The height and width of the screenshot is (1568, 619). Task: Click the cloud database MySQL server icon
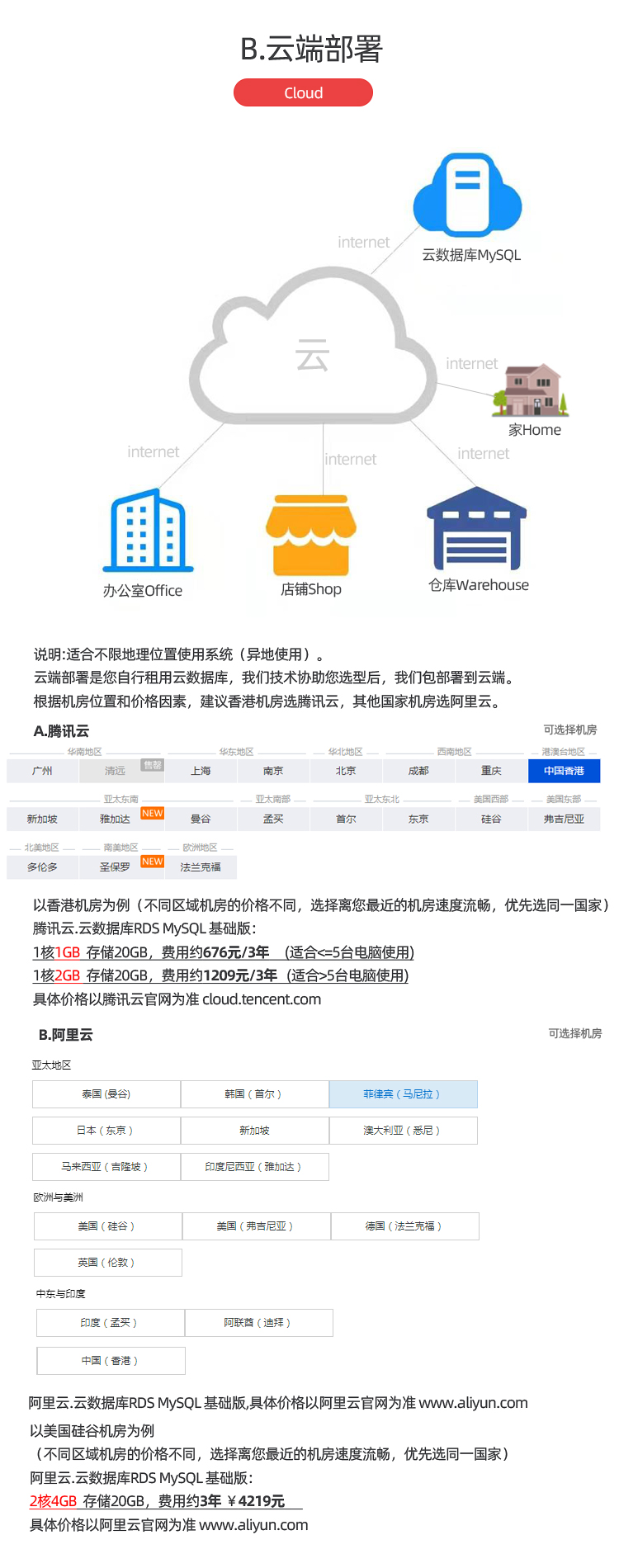[x=467, y=195]
